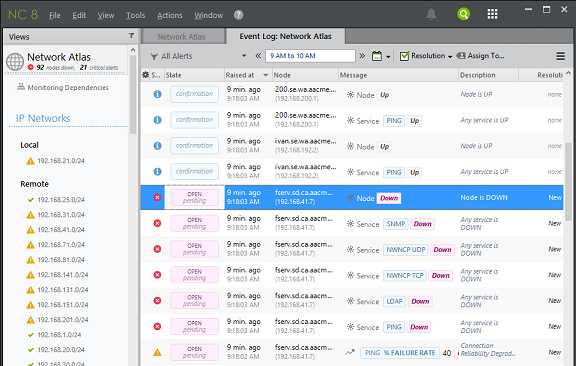This screenshot has height=366, width=576.
Task: Click the info icon on 200.se.wa Node Up row
Action: (x=157, y=94)
